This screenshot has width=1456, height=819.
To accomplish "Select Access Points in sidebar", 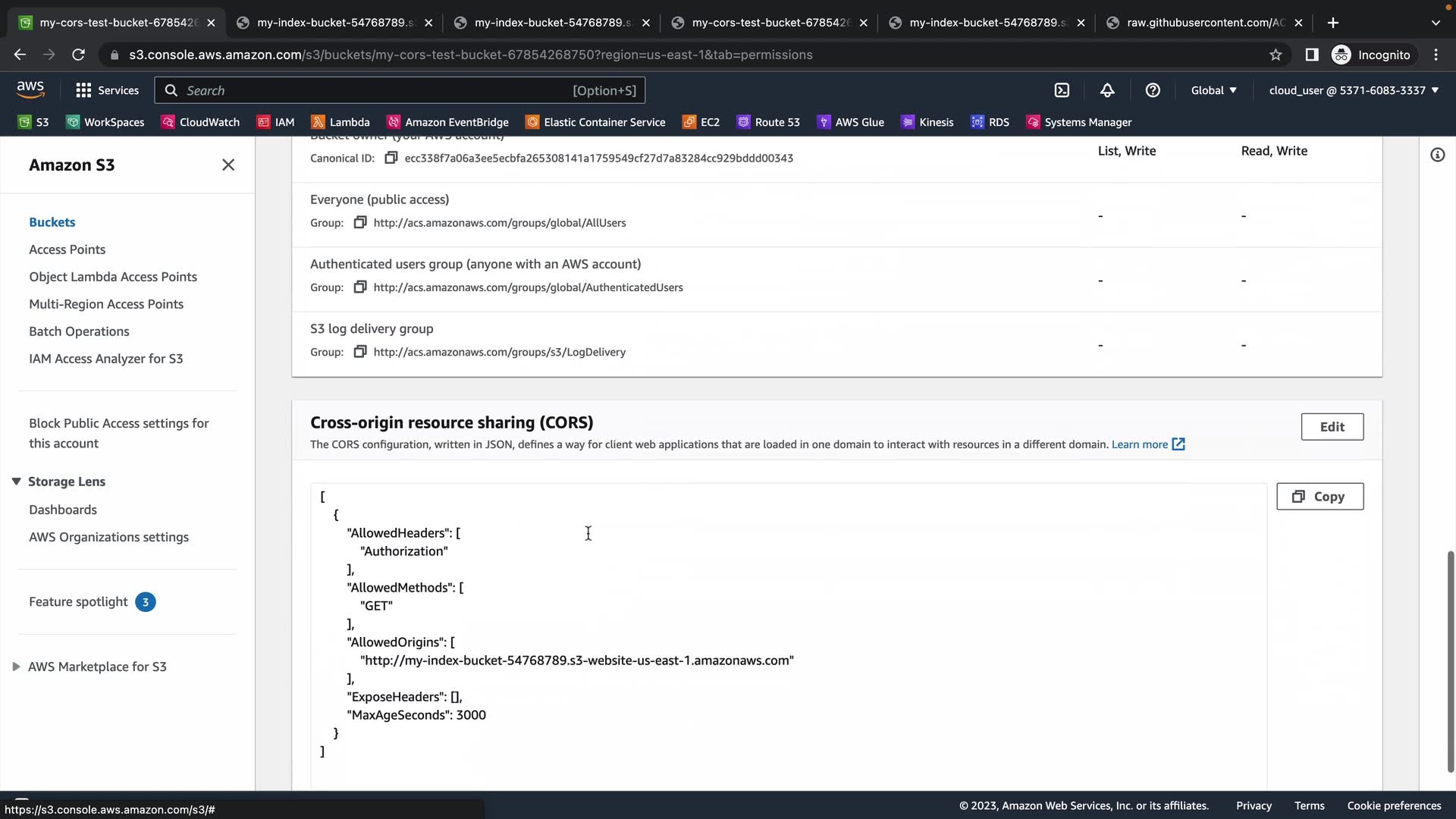I will point(67,249).
